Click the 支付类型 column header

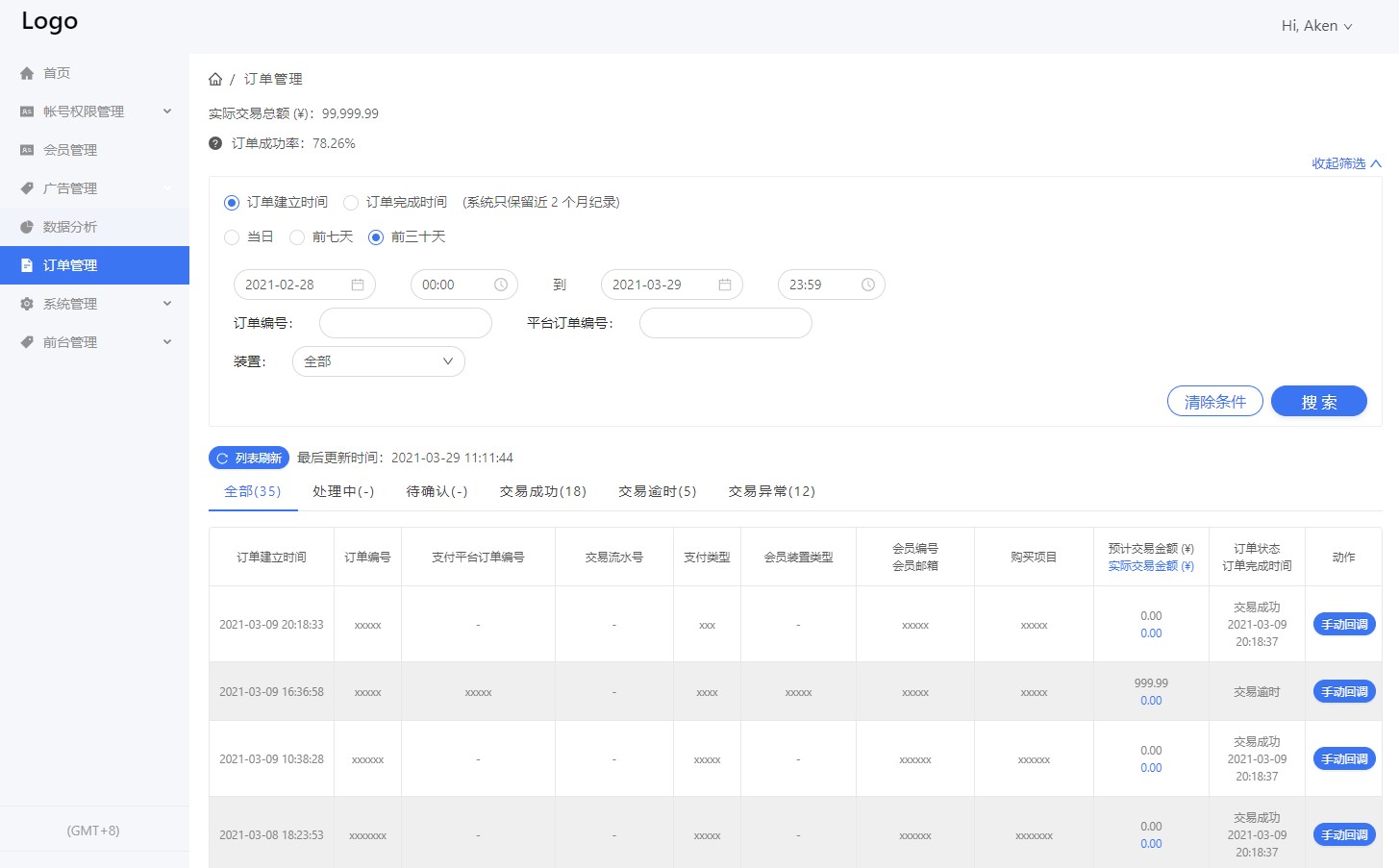coord(707,558)
